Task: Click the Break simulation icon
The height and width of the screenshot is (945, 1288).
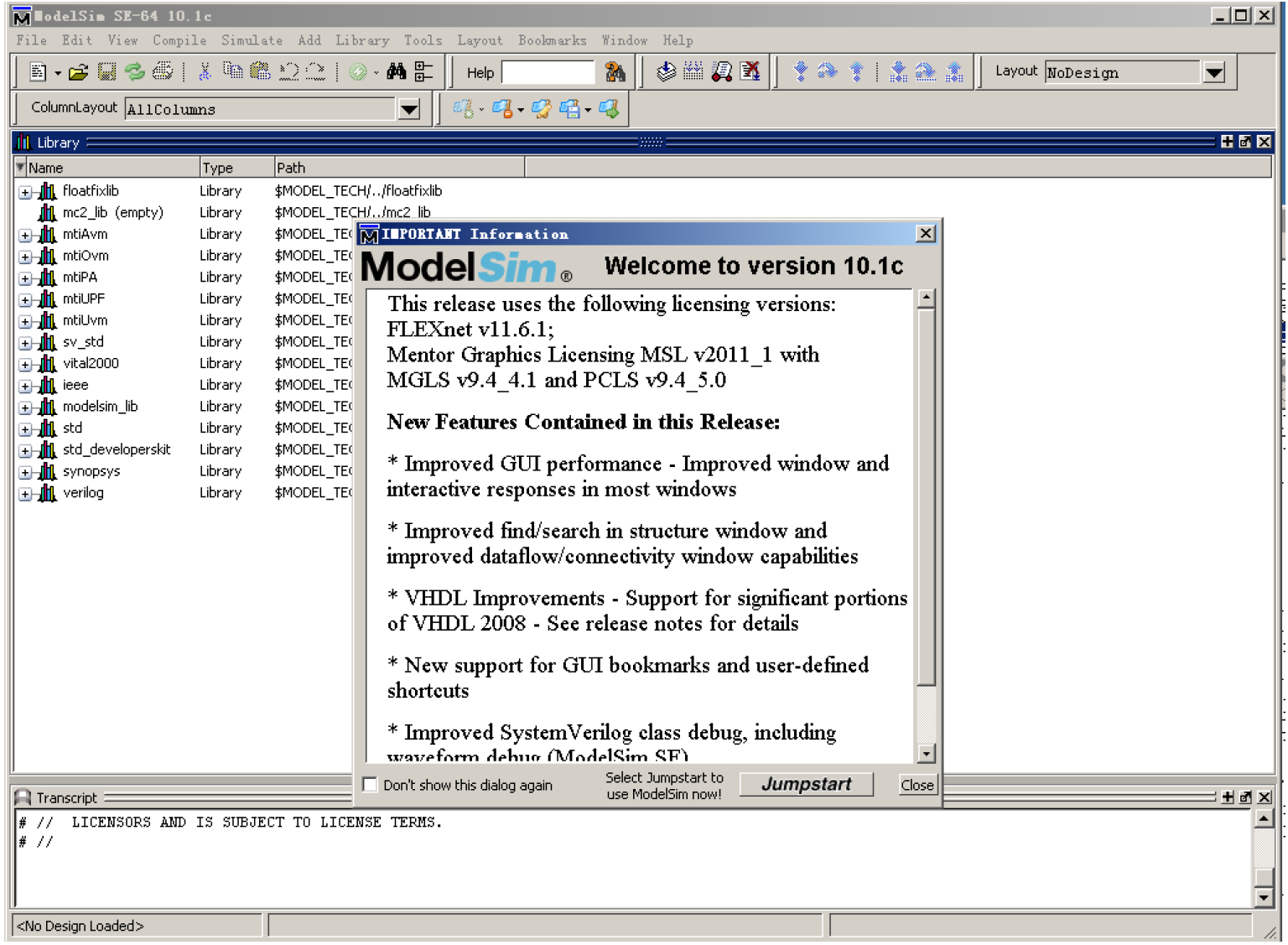Action: point(750,71)
